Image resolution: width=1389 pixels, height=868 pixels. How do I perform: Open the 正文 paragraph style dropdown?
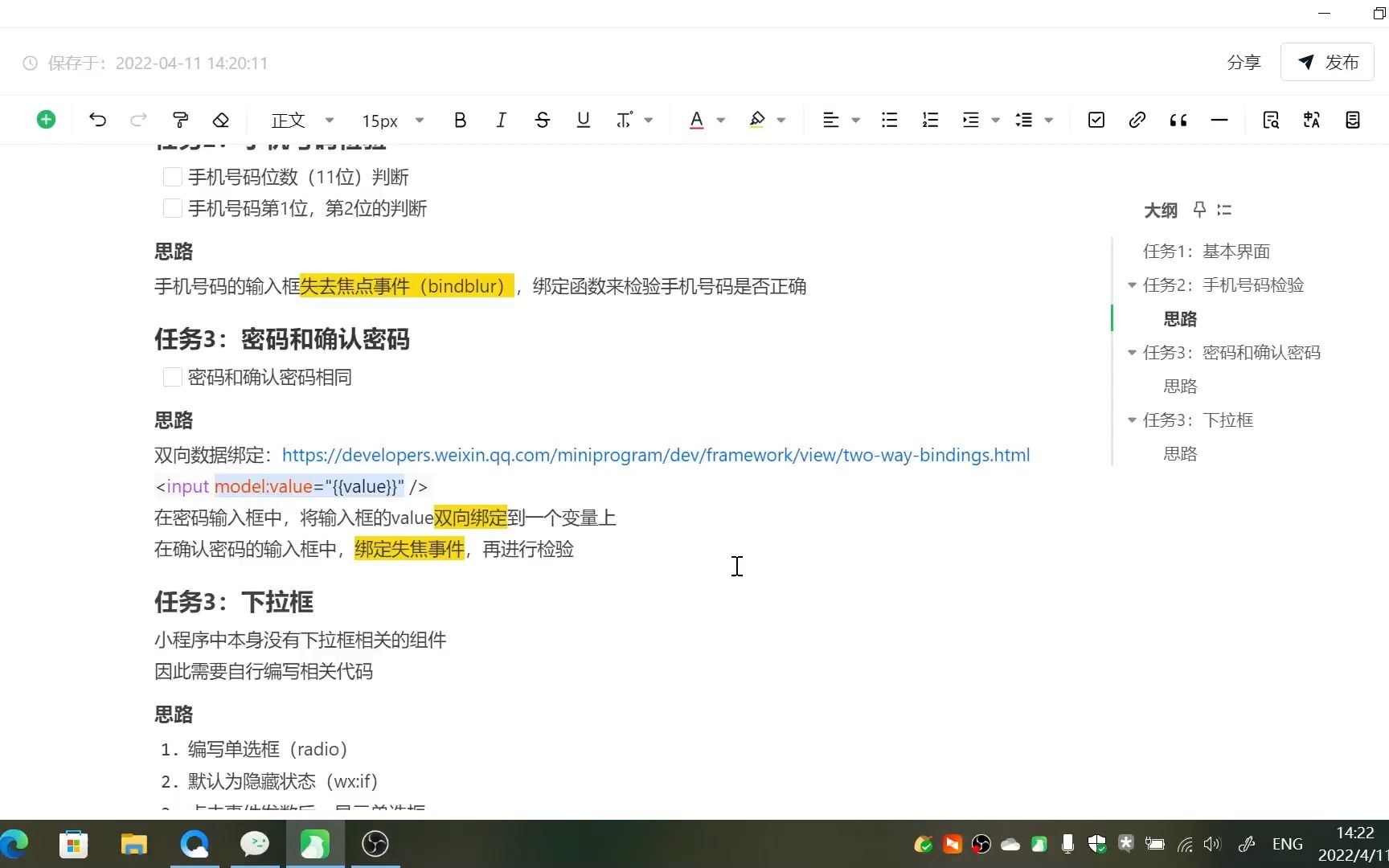(301, 119)
